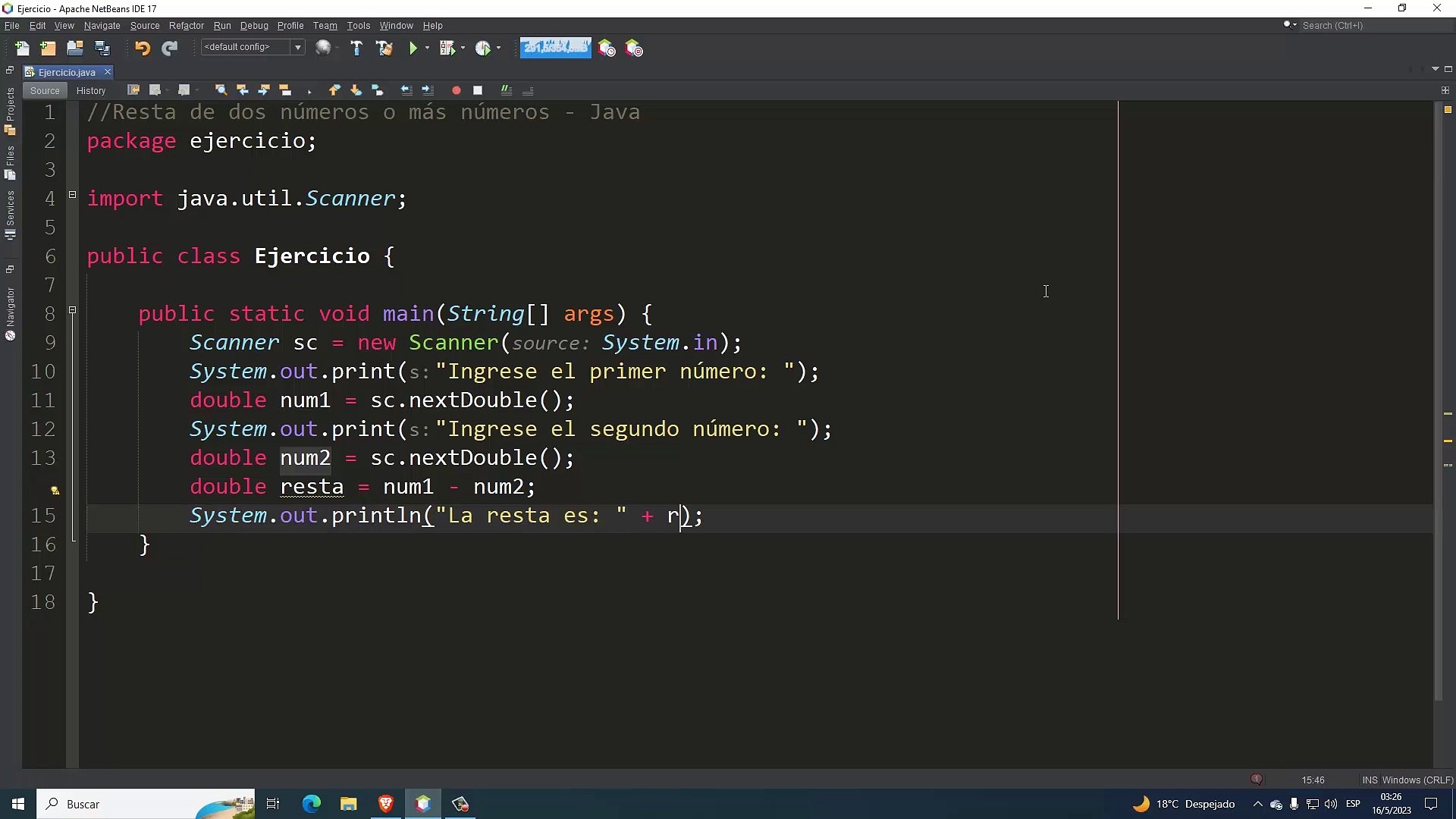Run project with green play icon
Viewport: 1456px width, 819px height.
413,49
